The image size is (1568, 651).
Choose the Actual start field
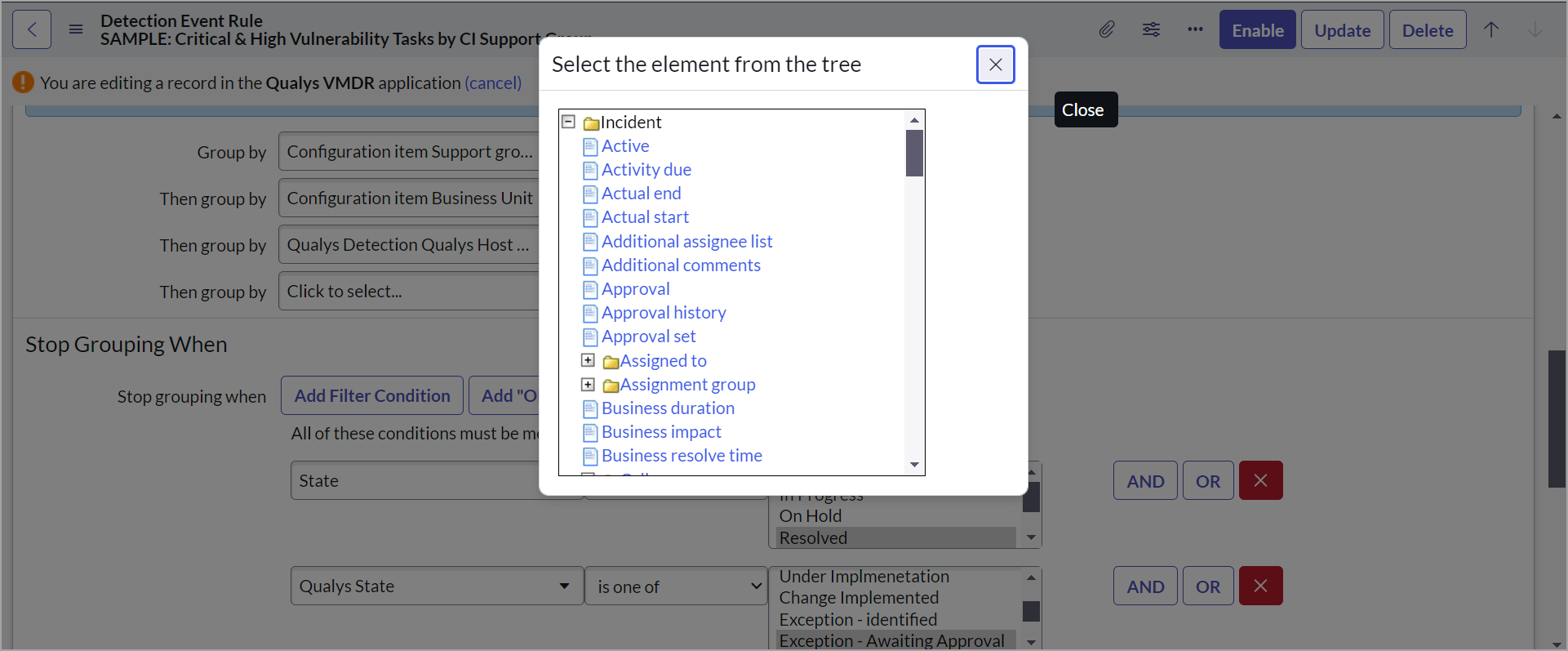coord(645,217)
